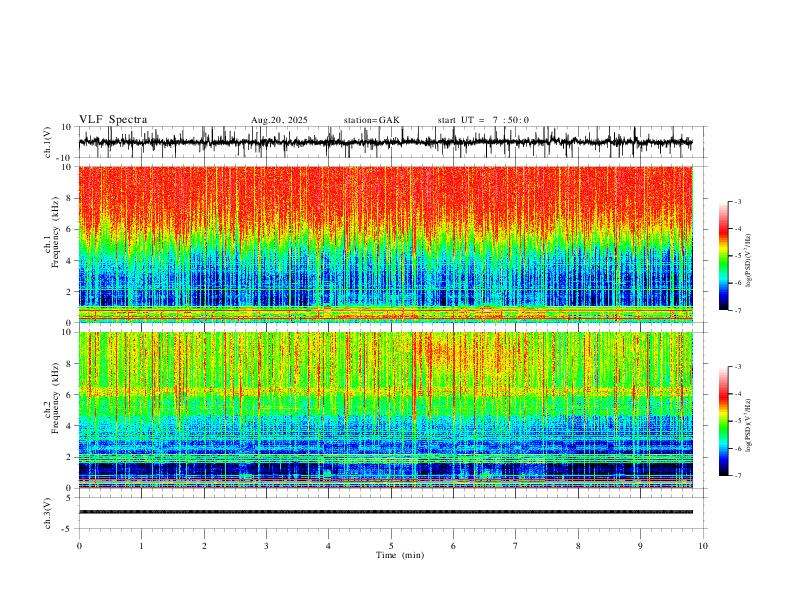Click time axis tick label "1"
This screenshot has height=612, width=792.
tap(141, 546)
